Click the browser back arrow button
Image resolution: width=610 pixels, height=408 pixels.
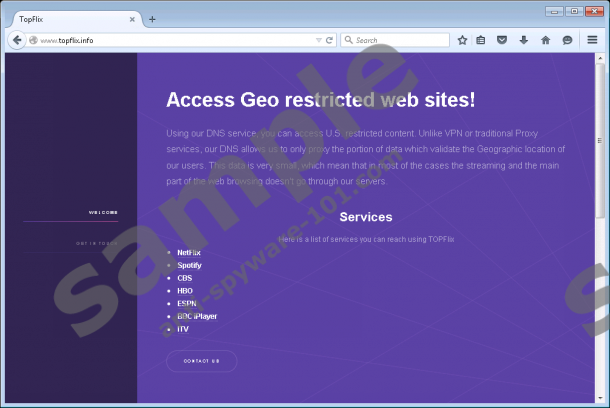[x=17, y=40]
